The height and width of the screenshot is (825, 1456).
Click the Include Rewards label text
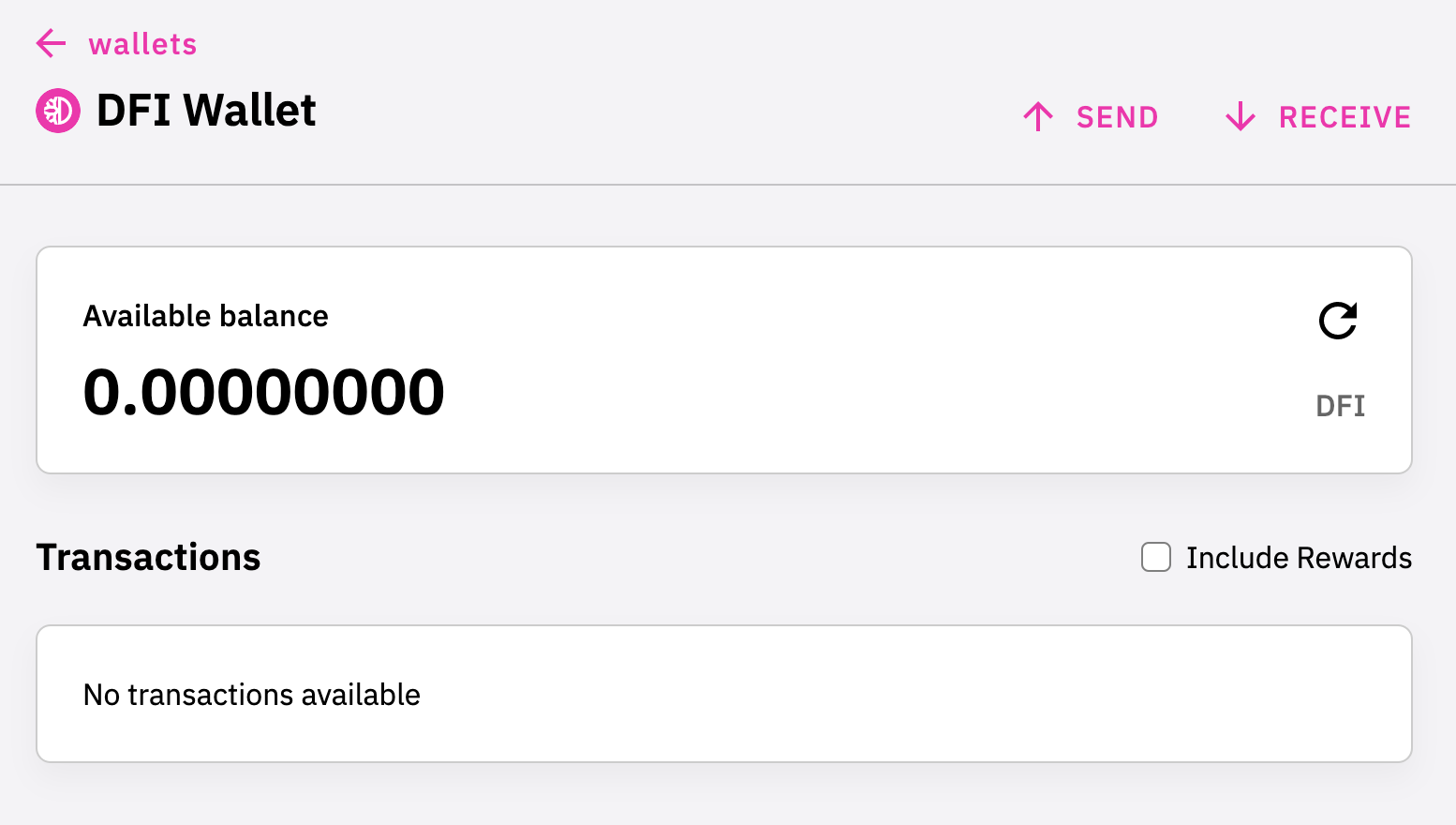1299,558
